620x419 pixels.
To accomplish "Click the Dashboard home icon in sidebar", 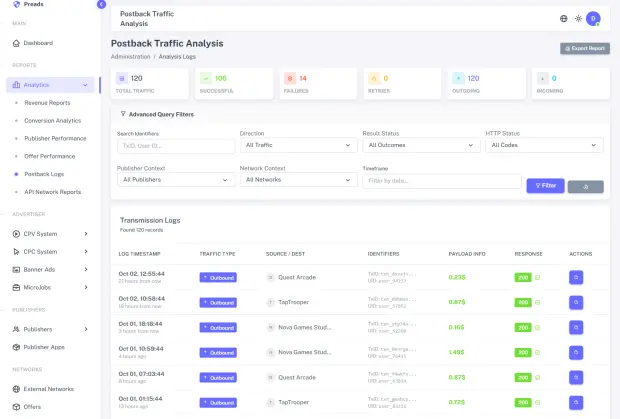I will click(x=16, y=43).
